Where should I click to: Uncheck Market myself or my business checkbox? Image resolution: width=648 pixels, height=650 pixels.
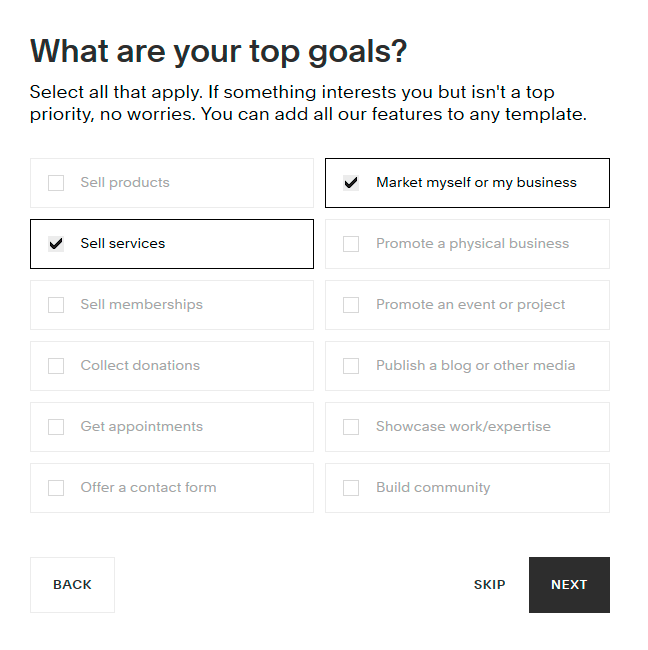tap(351, 183)
